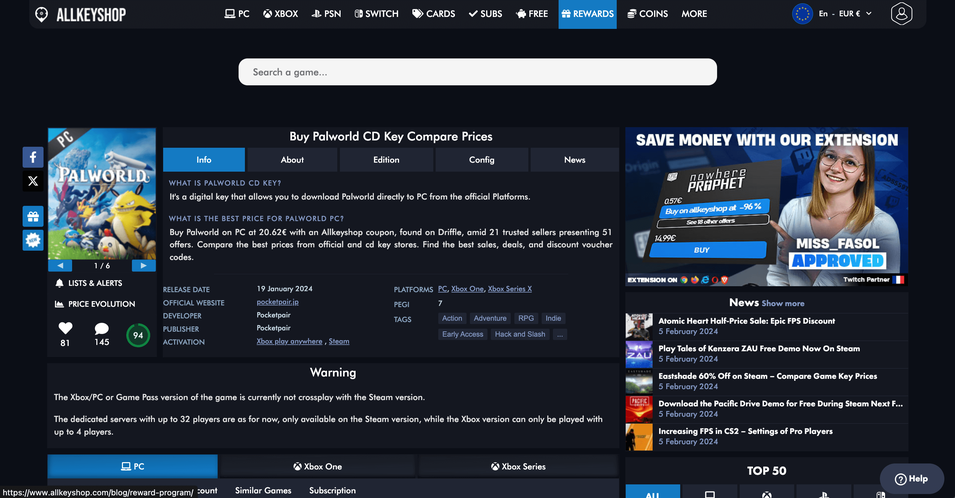Click the BUY button in extension banner
Image resolution: width=955 pixels, height=498 pixels.
click(x=701, y=250)
